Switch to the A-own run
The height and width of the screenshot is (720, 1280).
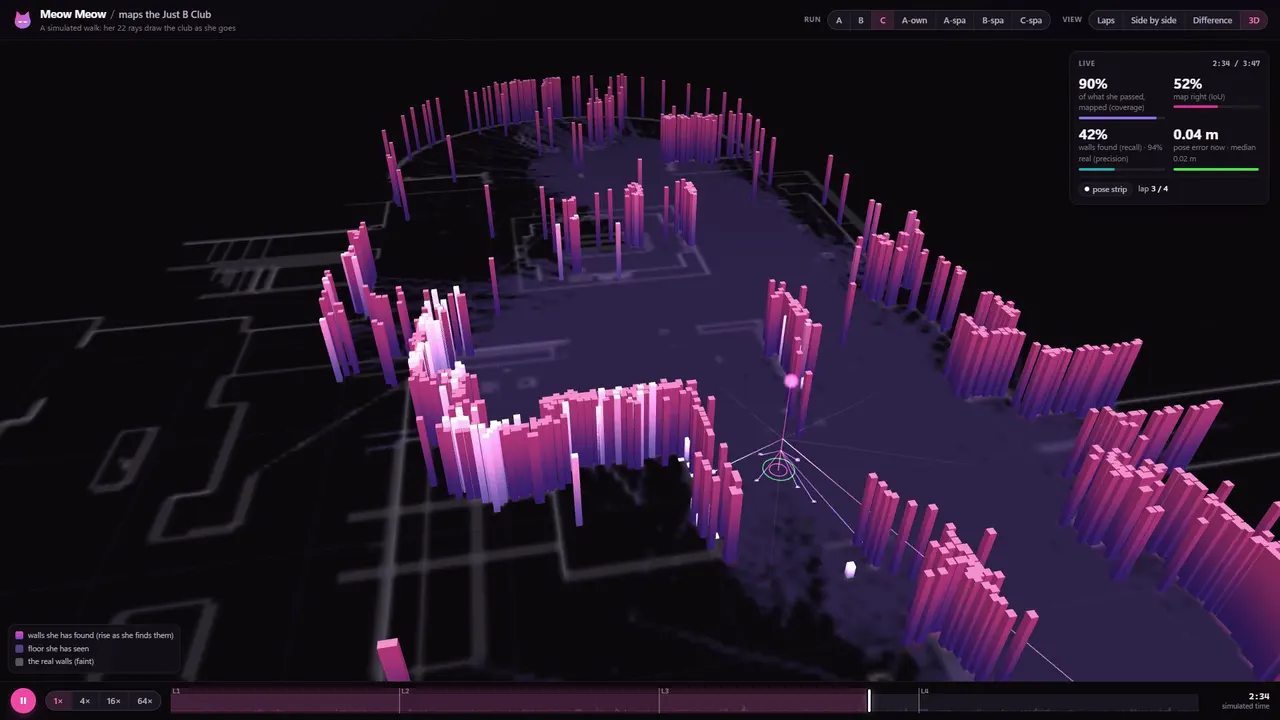click(x=914, y=20)
